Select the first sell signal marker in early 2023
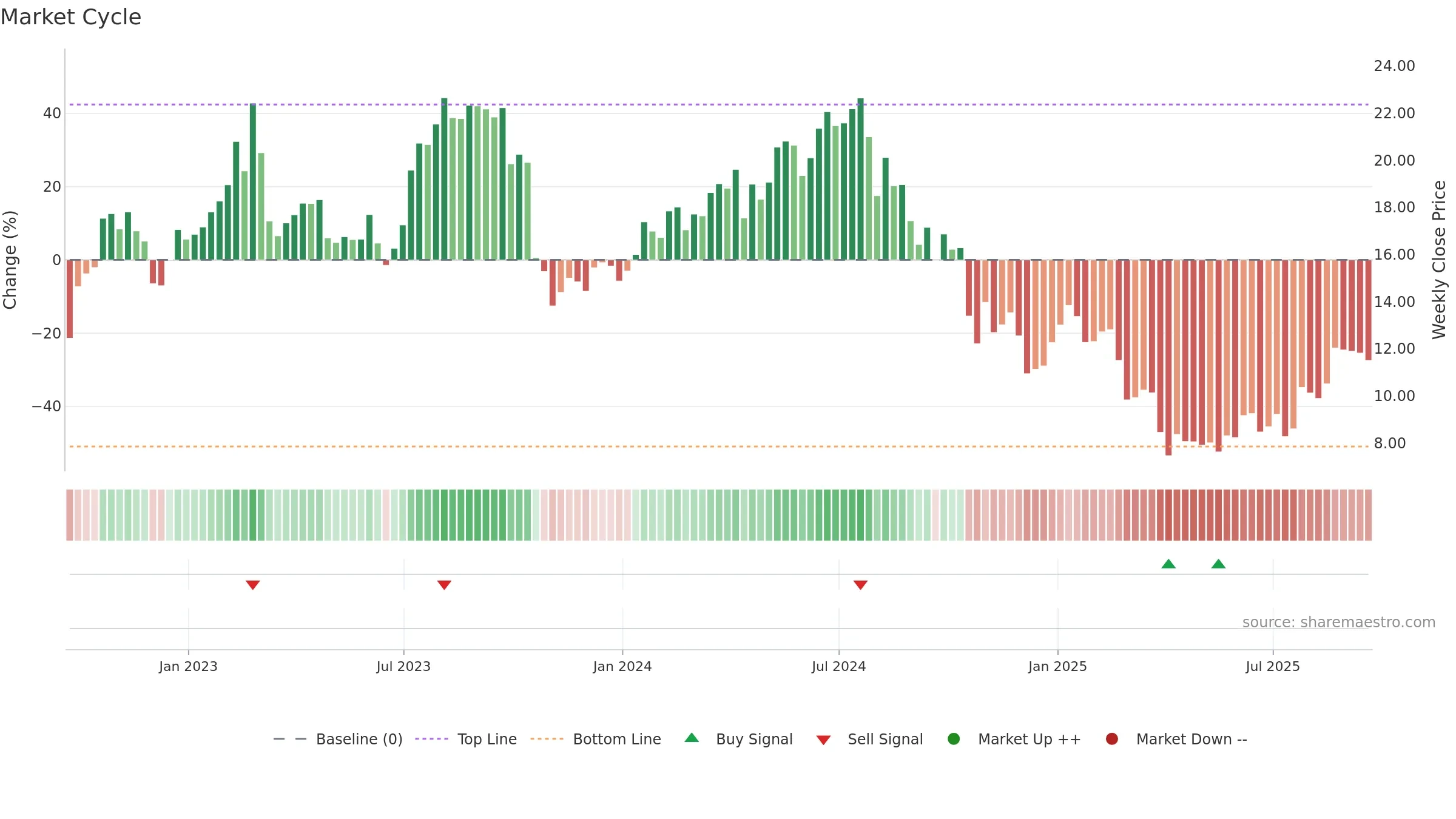Image resolution: width=1456 pixels, height=819 pixels. tap(253, 585)
